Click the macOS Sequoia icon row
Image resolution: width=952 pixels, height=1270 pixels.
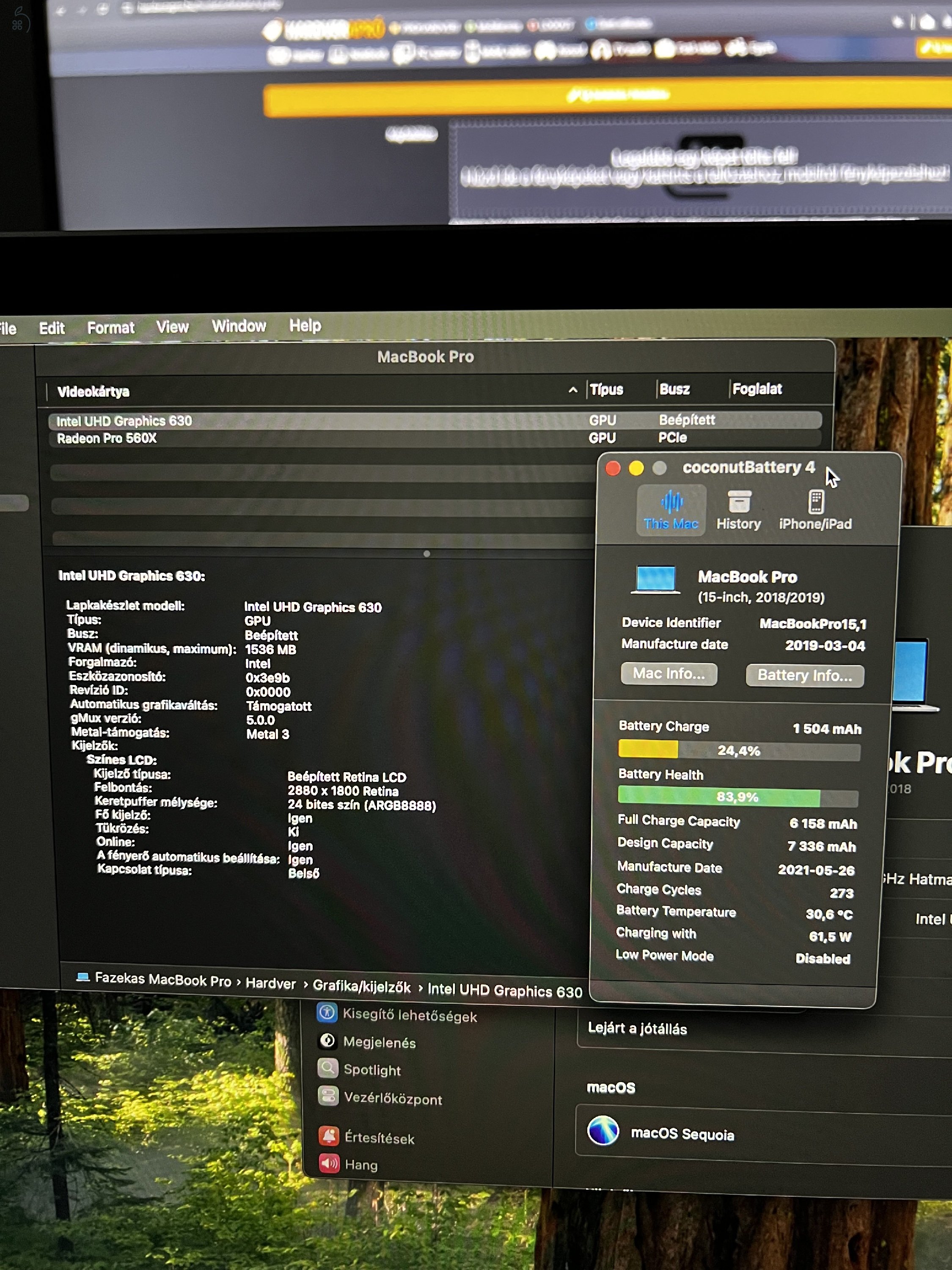603,1130
